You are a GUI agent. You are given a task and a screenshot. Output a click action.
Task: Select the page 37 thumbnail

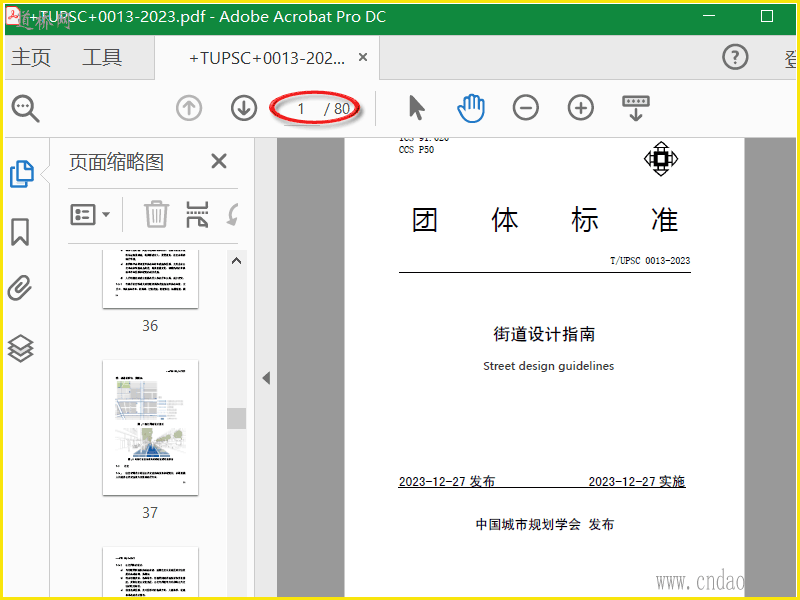[151, 428]
